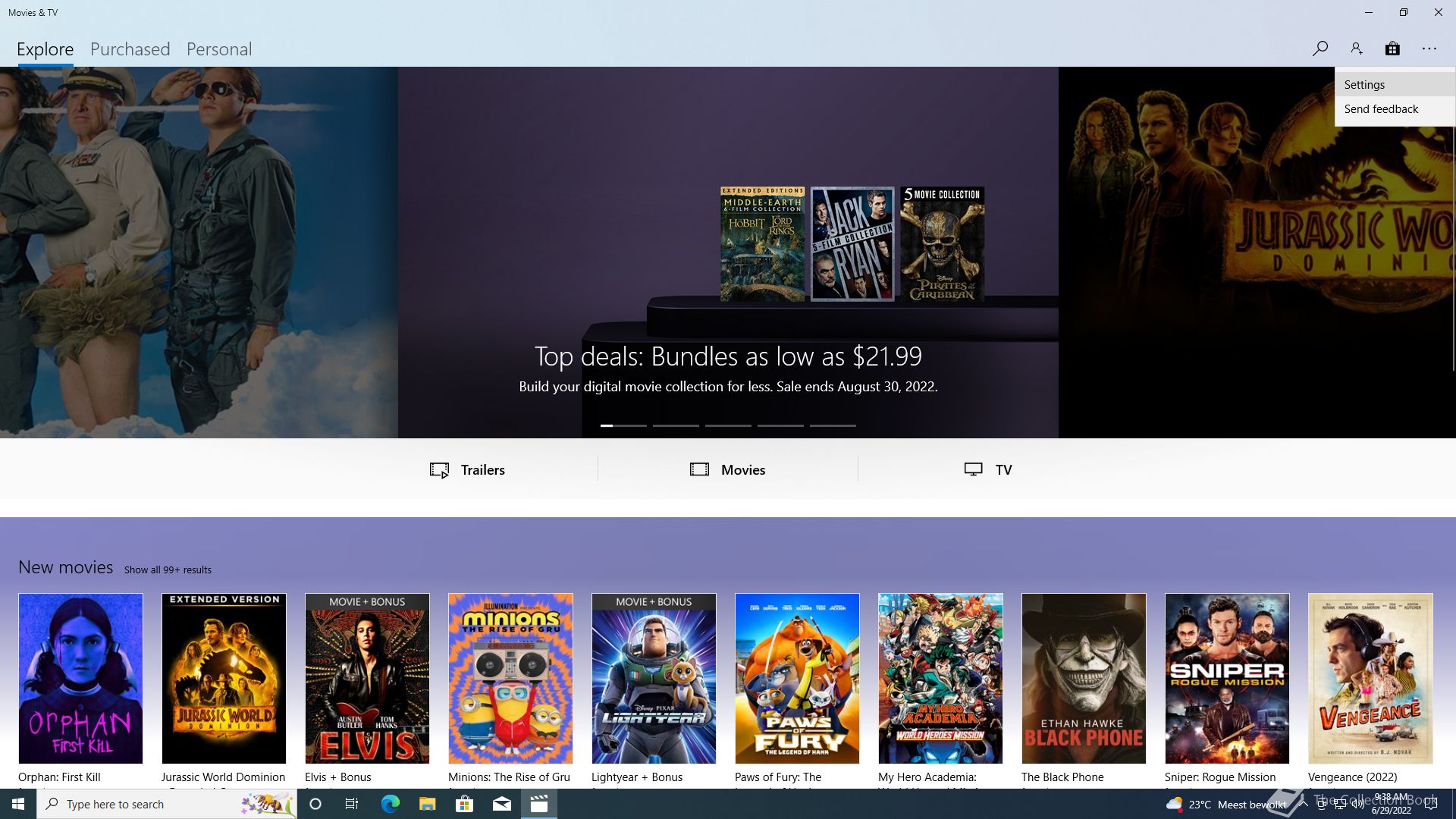Open File Explorer from taskbar
This screenshot has width=1456, height=819.
click(427, 804)
